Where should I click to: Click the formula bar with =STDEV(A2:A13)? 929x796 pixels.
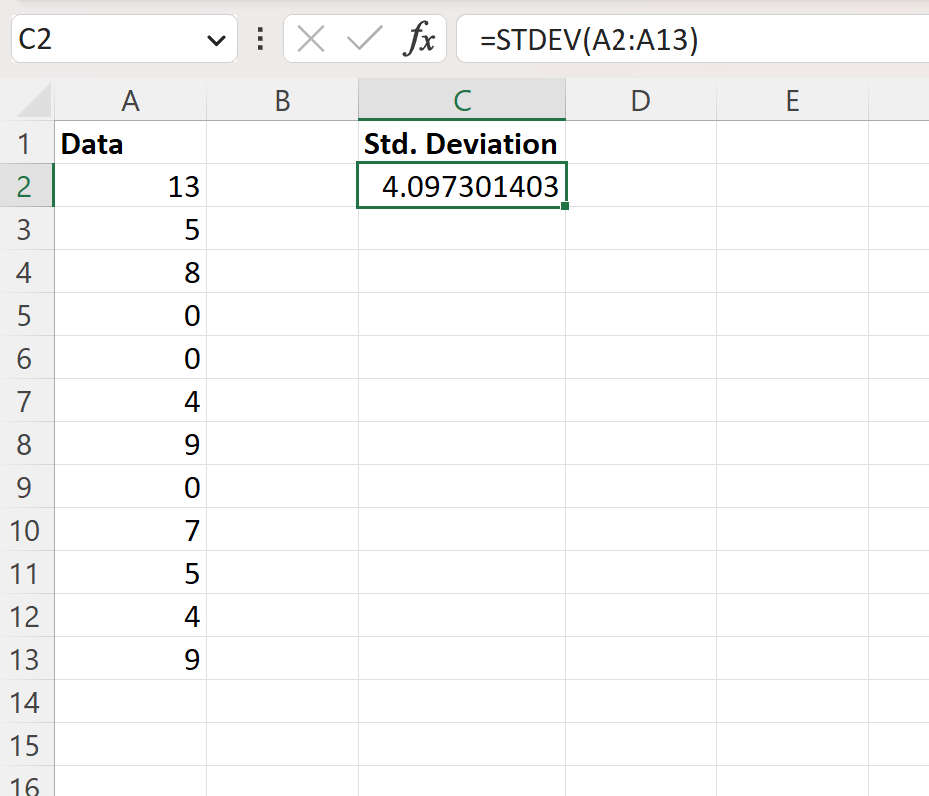[x=693, y=40]
